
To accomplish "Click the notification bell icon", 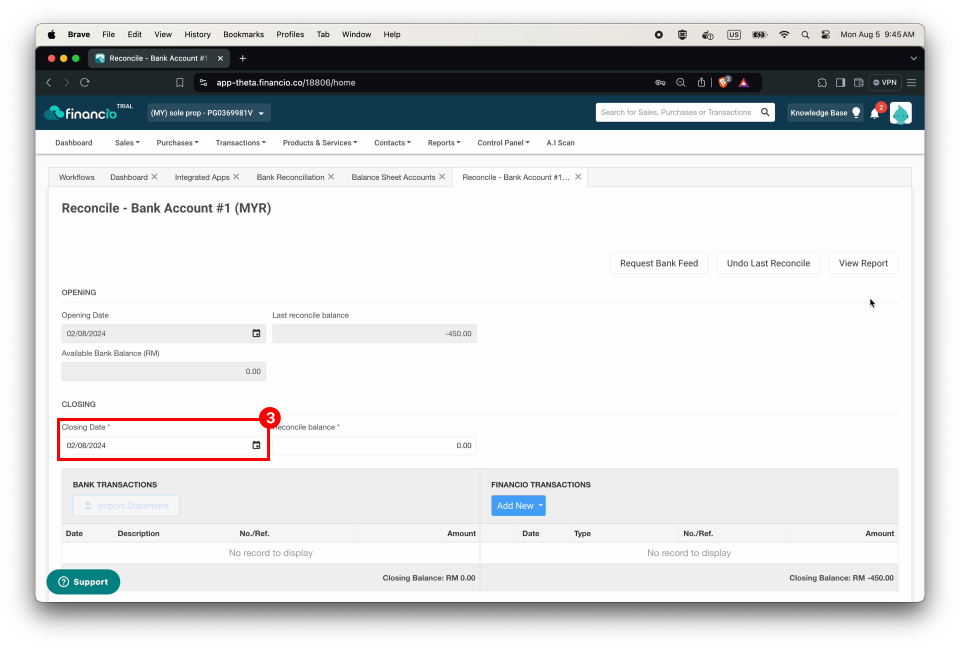I will 875,113.
